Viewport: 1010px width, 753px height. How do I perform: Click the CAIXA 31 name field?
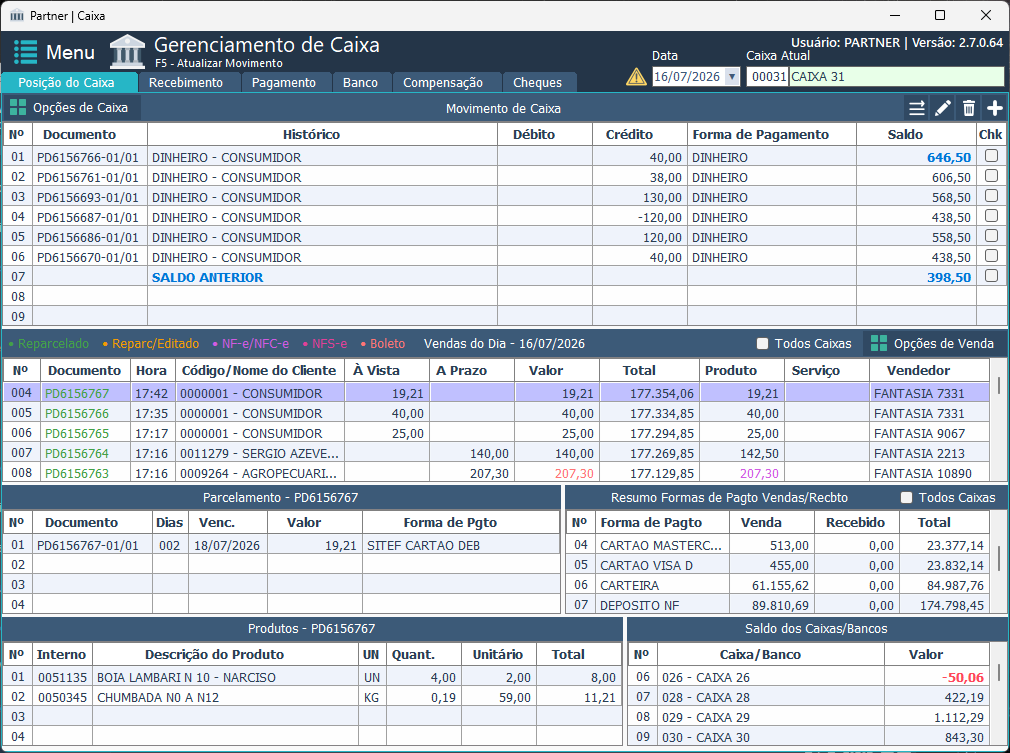point(897,77)
